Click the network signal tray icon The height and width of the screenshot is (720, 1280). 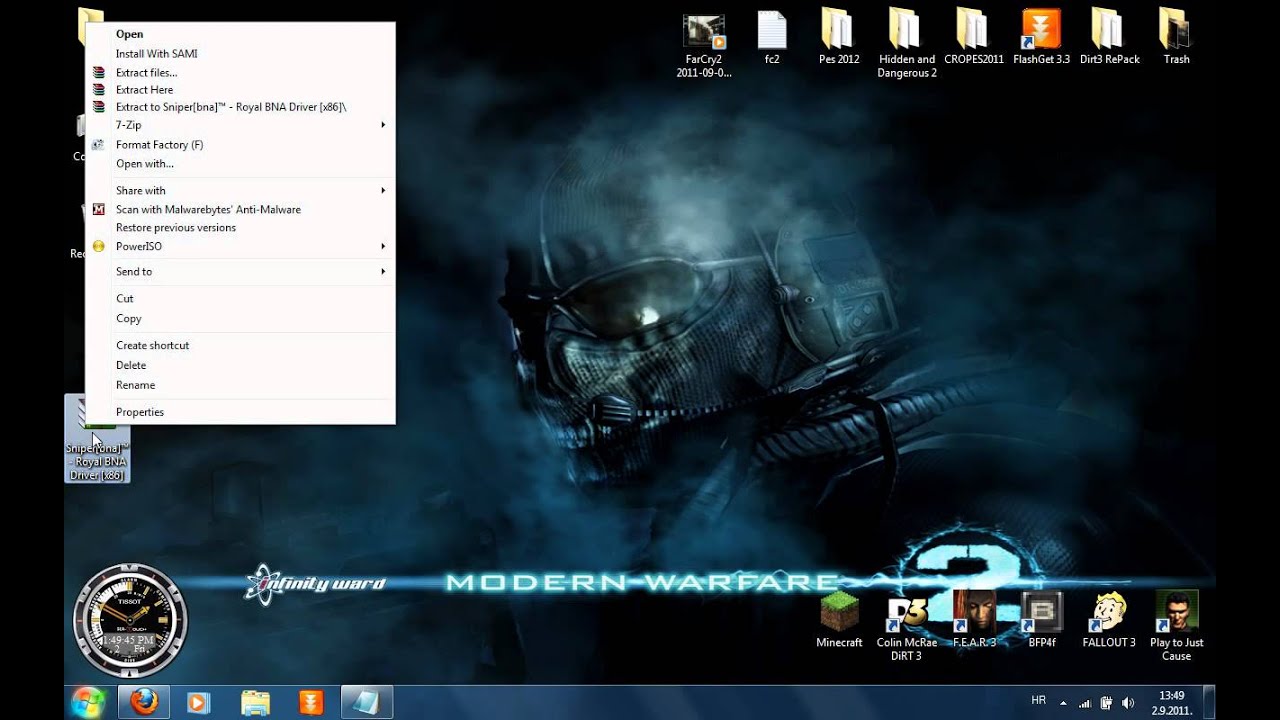tap(1085, 702)
